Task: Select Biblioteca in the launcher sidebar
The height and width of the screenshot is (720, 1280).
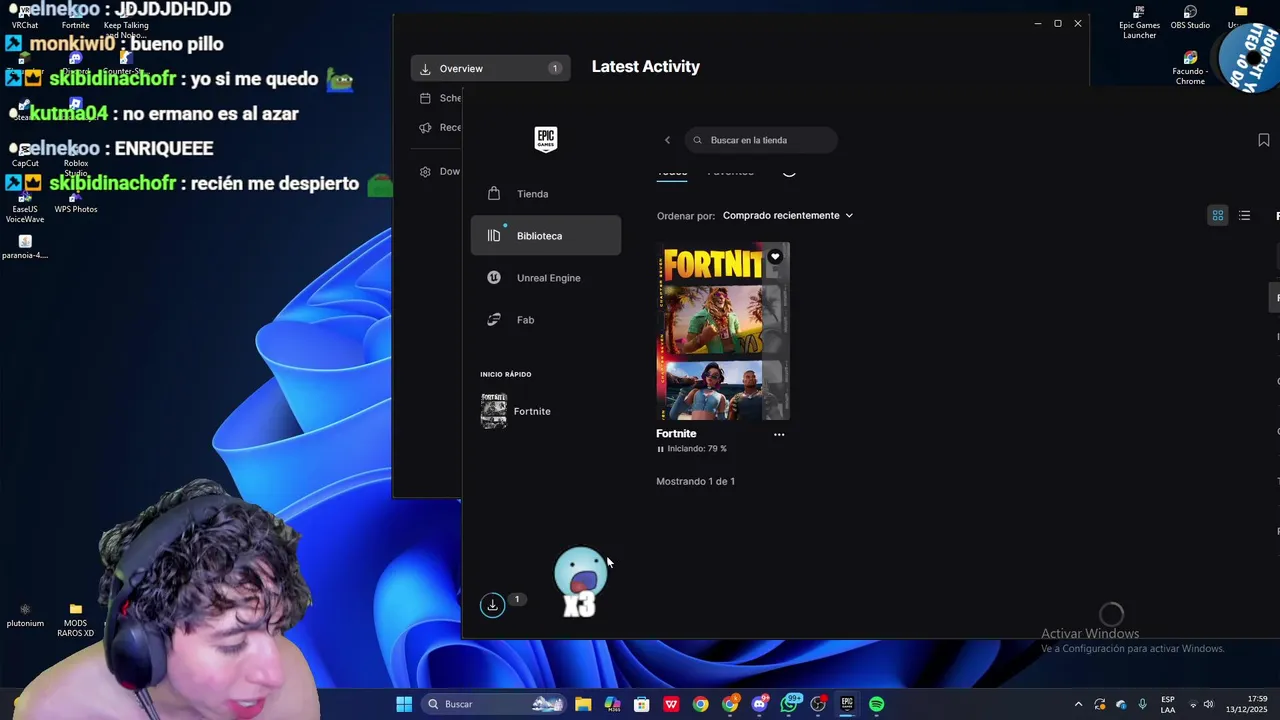Action: click(545, 236)
